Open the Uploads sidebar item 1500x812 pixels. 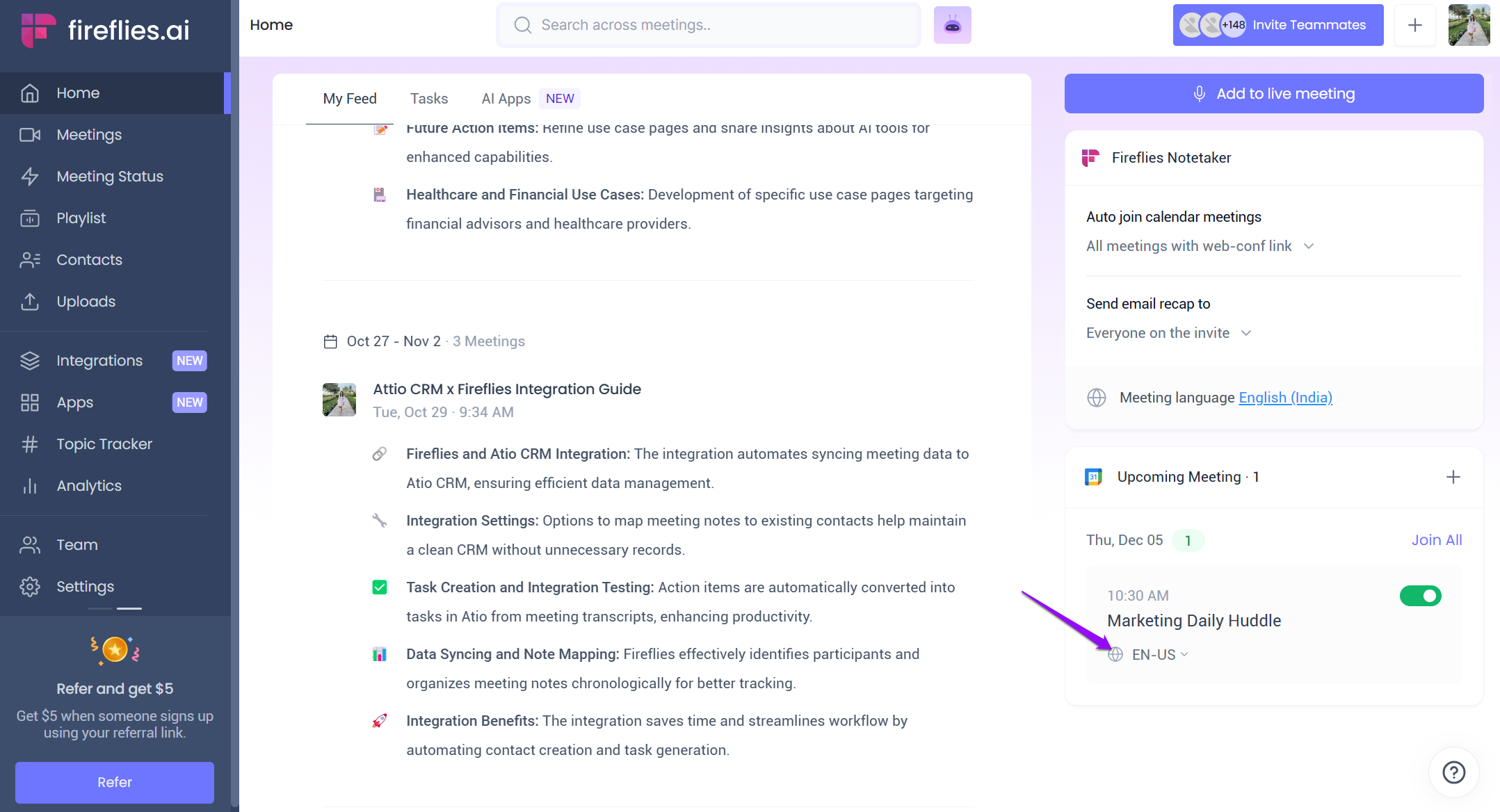click(86, 302)
